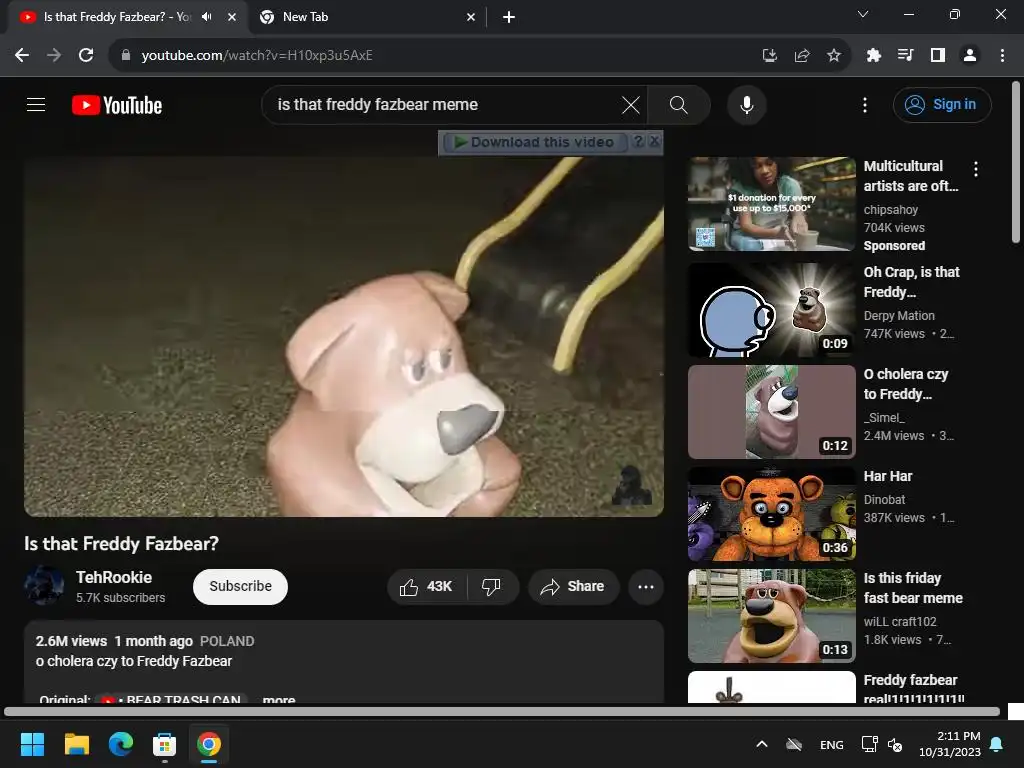The width and height of the screenshot is (1024, 768).
Task: Open the Chrome profile icon
Action: [x=970, y=56]
